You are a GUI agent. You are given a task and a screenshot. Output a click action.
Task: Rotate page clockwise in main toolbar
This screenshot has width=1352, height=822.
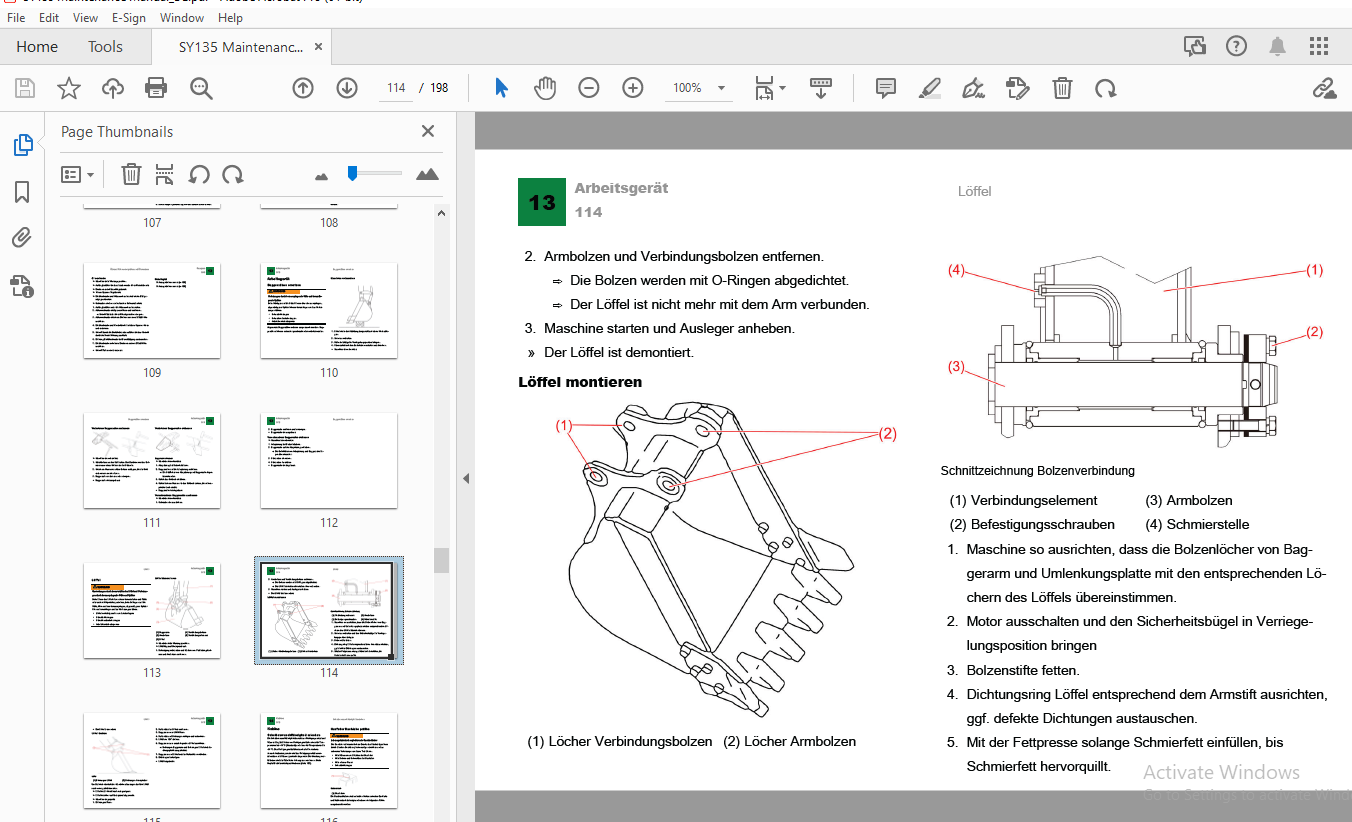[1105, 88]
